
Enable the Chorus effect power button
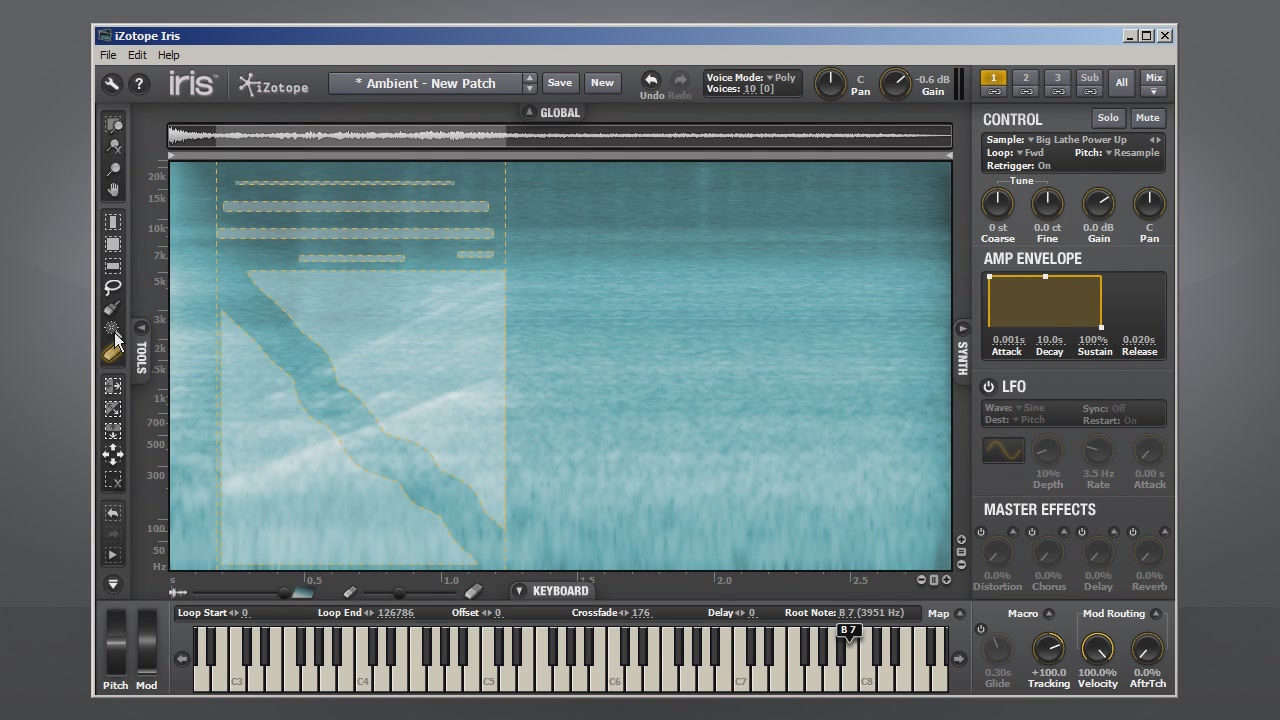coord(1031,532)
